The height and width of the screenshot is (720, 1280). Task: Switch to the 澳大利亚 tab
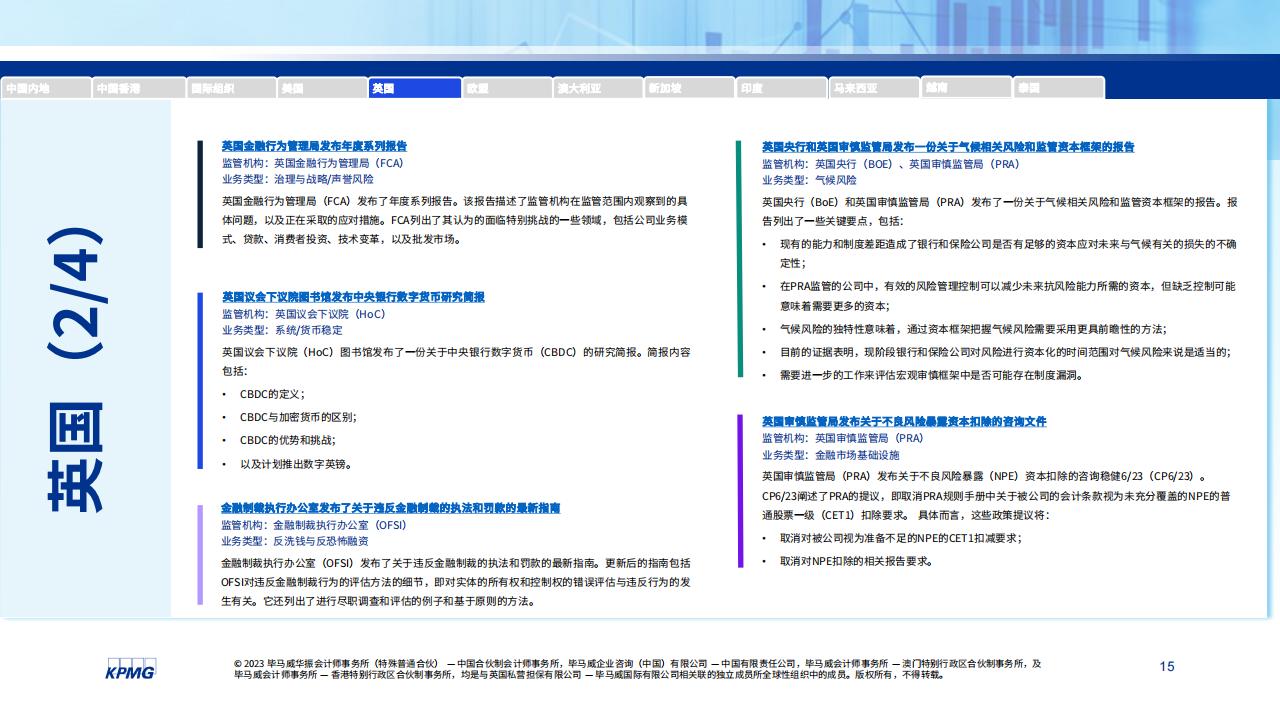(598, 88)
